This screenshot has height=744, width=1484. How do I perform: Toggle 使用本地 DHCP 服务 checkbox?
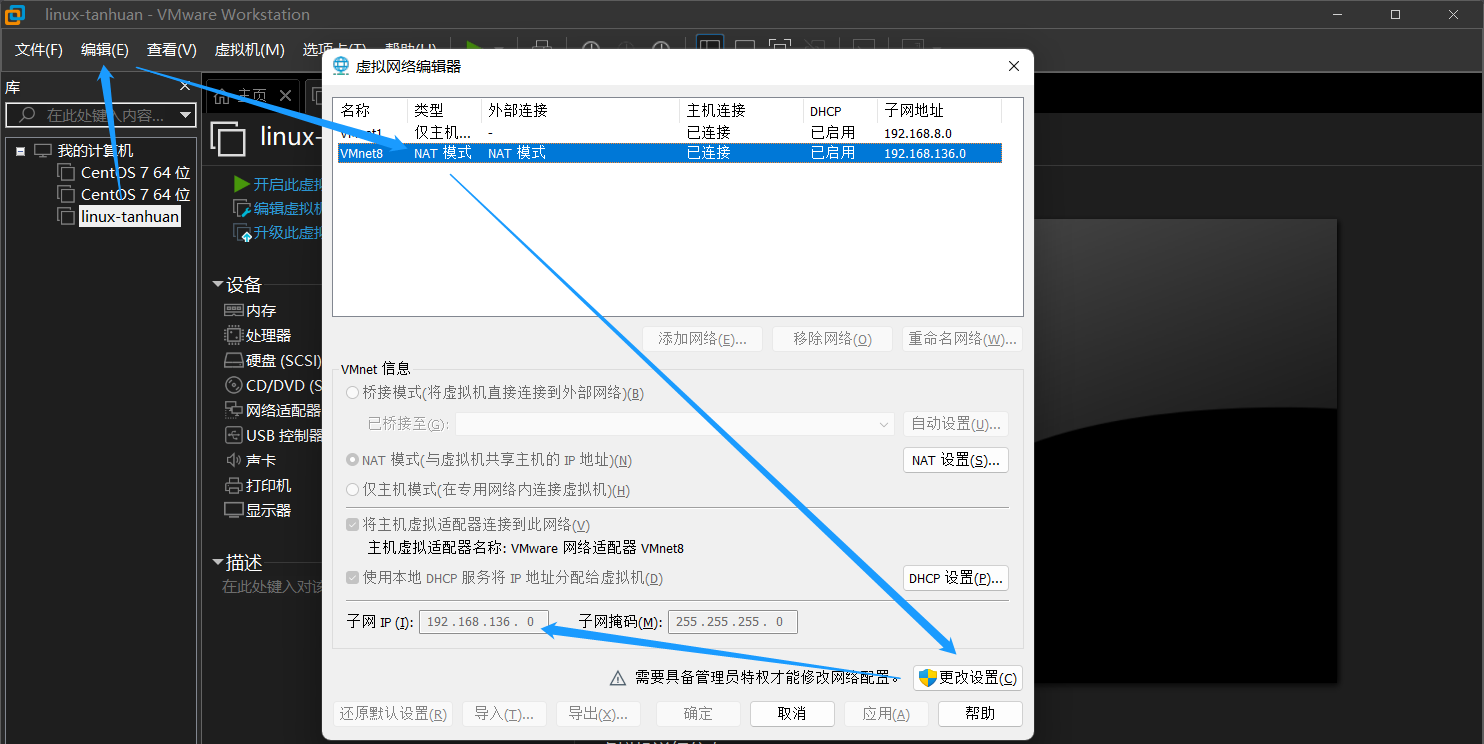(352, 578)
